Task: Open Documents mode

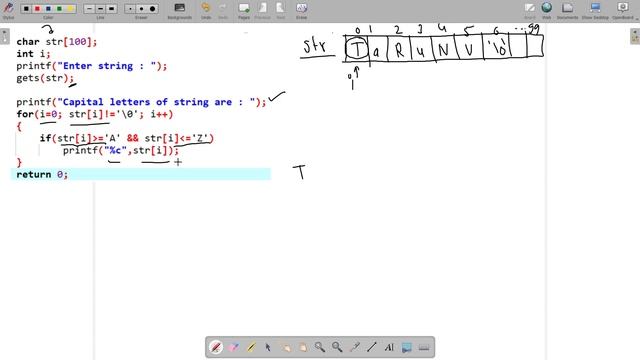Action: (567, 10)
